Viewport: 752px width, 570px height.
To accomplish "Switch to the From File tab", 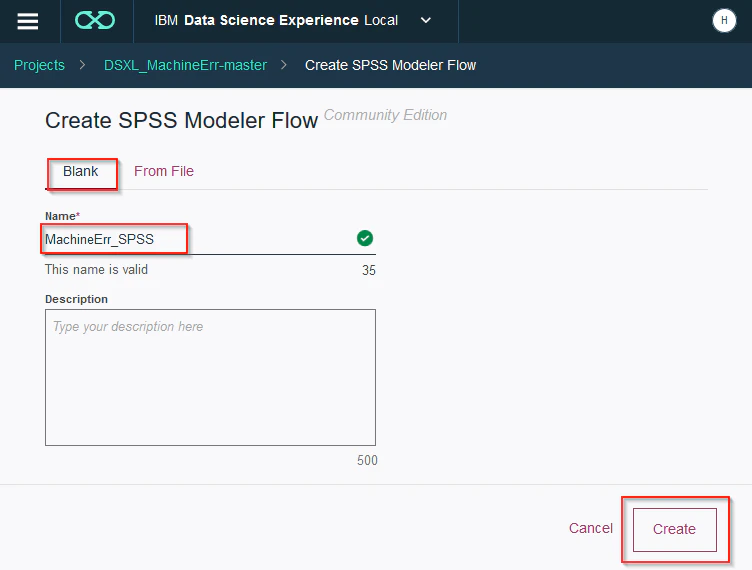I will click(x=164, y=171).
